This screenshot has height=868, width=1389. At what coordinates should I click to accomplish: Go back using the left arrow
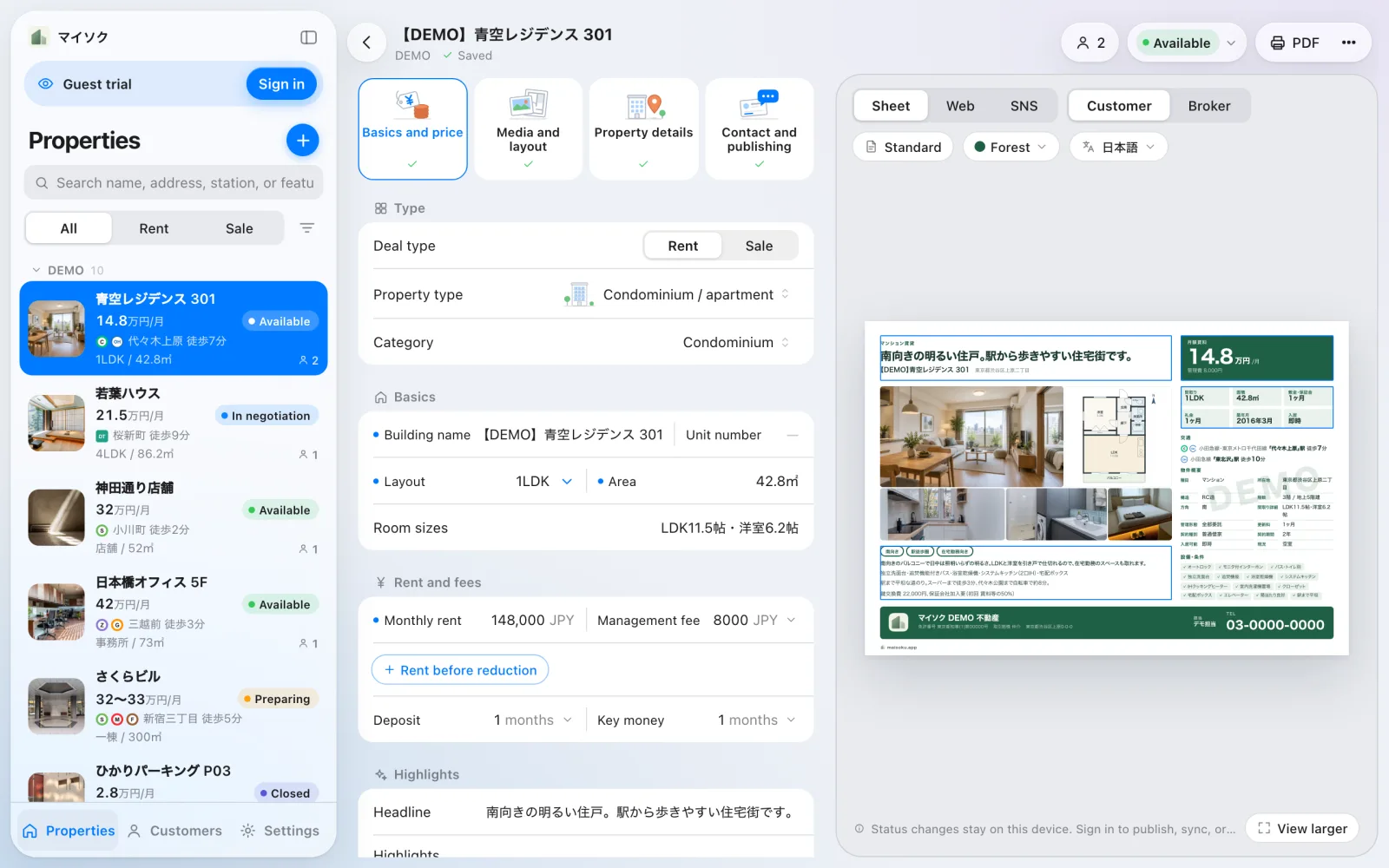[x=366, y=43]
